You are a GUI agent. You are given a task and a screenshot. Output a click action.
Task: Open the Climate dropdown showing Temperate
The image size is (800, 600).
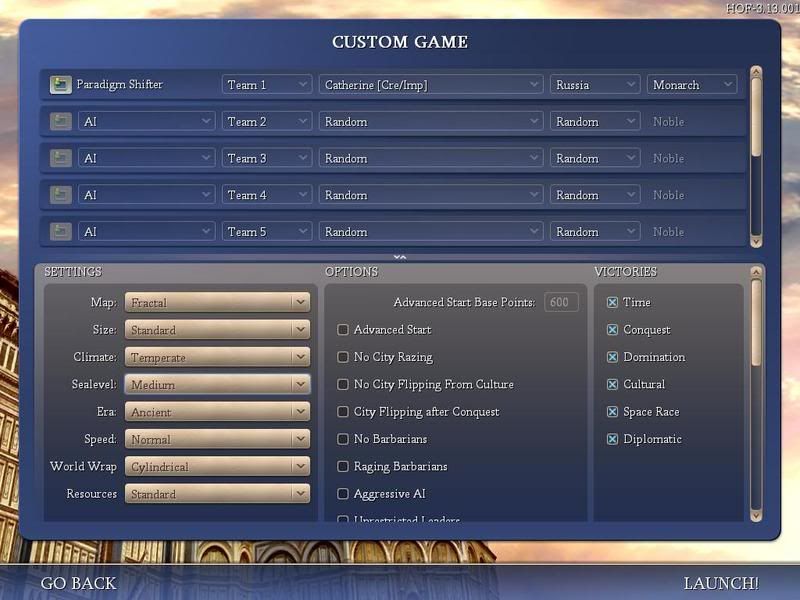[x=217, y=357]
